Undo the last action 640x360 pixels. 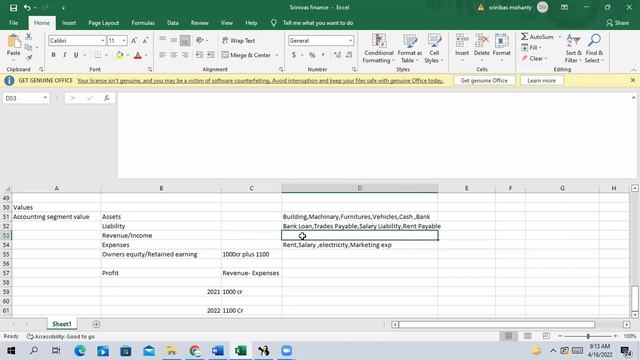tap(27, 8)
